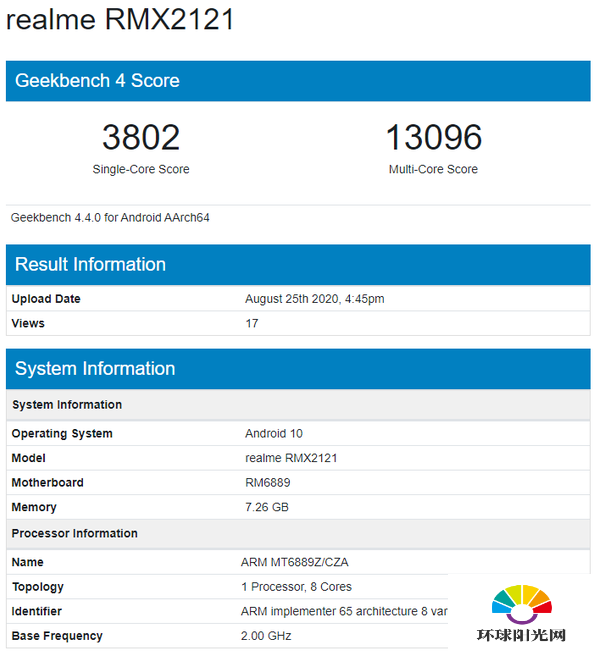The image size is (598, 651).
Task: Select the frequency value 2.00 GHz
Action: click(266, 636)
